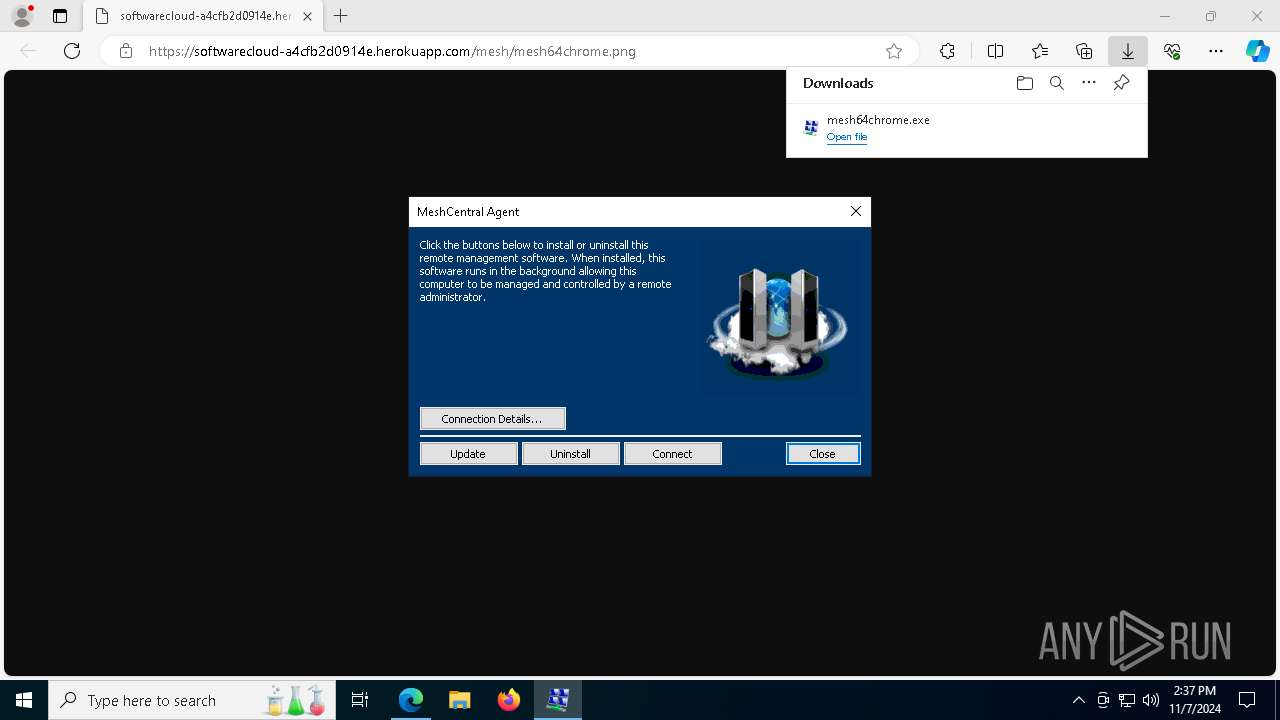The height and width of the screenshot is (720, 1280).
Task: Show hidden system tray icons
Action: tap(1078, 700)
